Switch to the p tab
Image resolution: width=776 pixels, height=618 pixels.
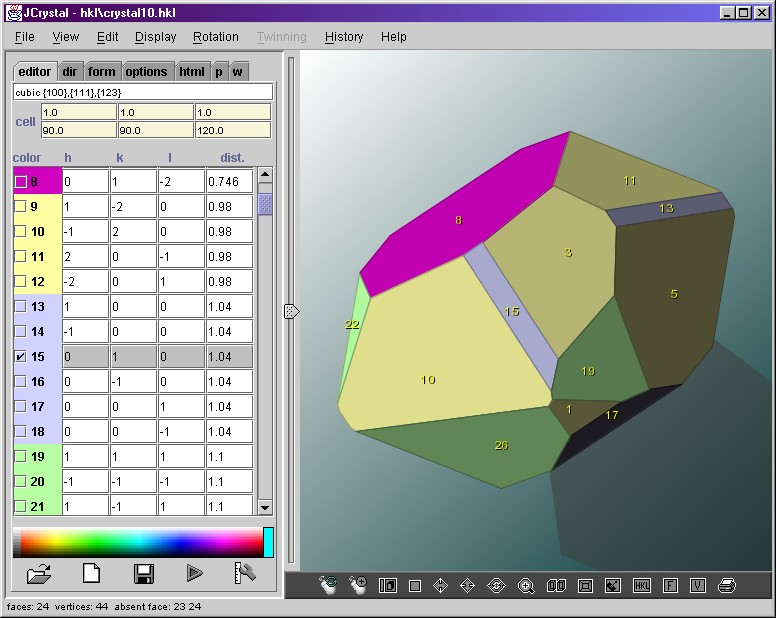coord(219,72)
